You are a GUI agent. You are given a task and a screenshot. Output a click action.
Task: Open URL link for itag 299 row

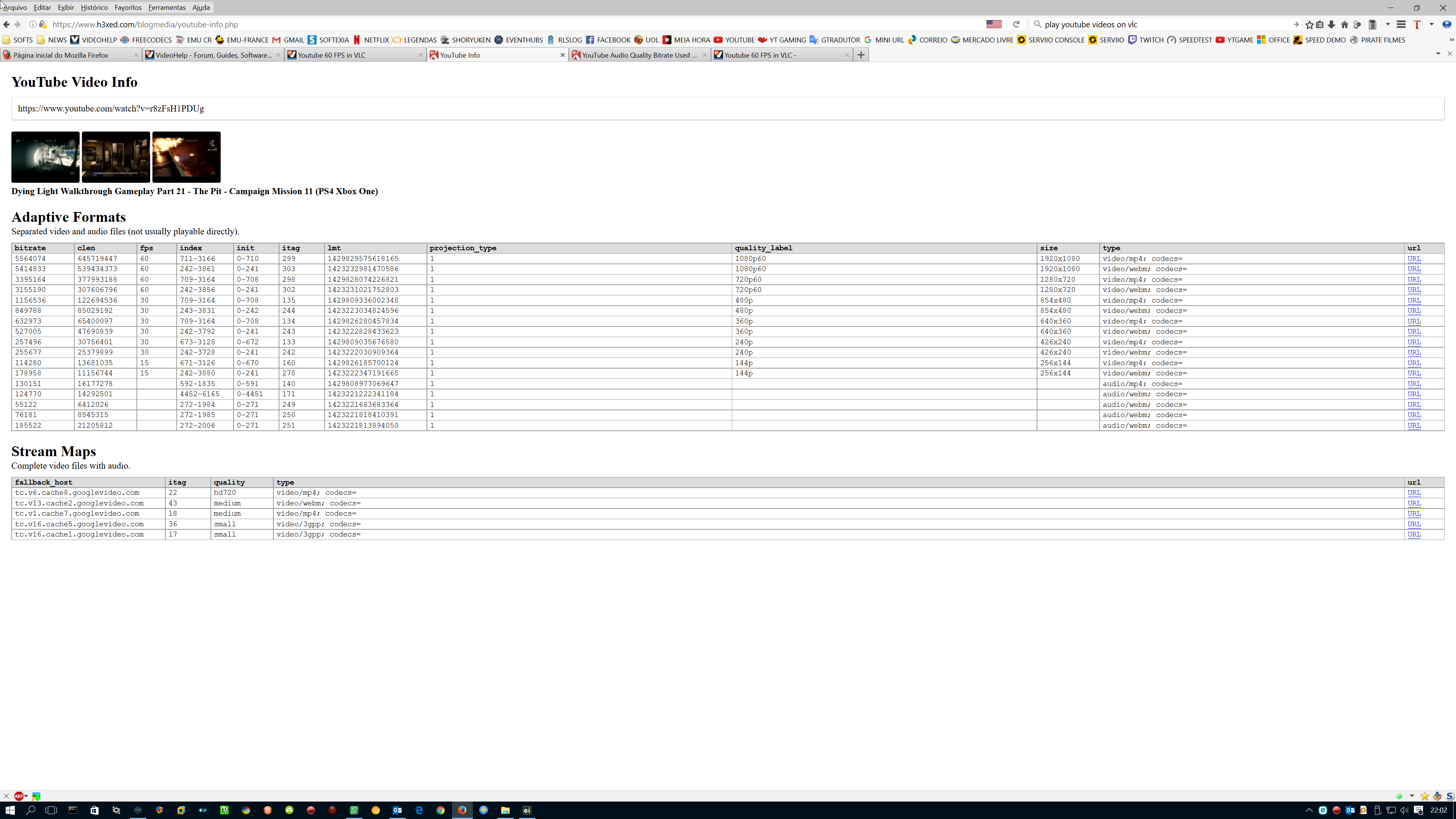(x=1414, y=258)
